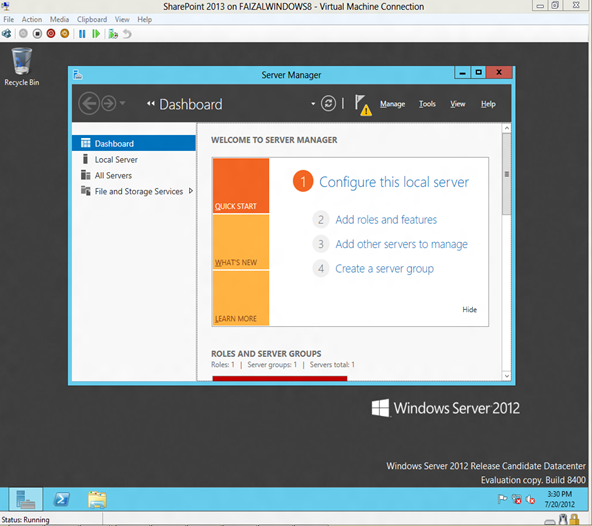Open File Explorer from the taskbar
This screenshot has height=526, width=592.
coord(97,499)
